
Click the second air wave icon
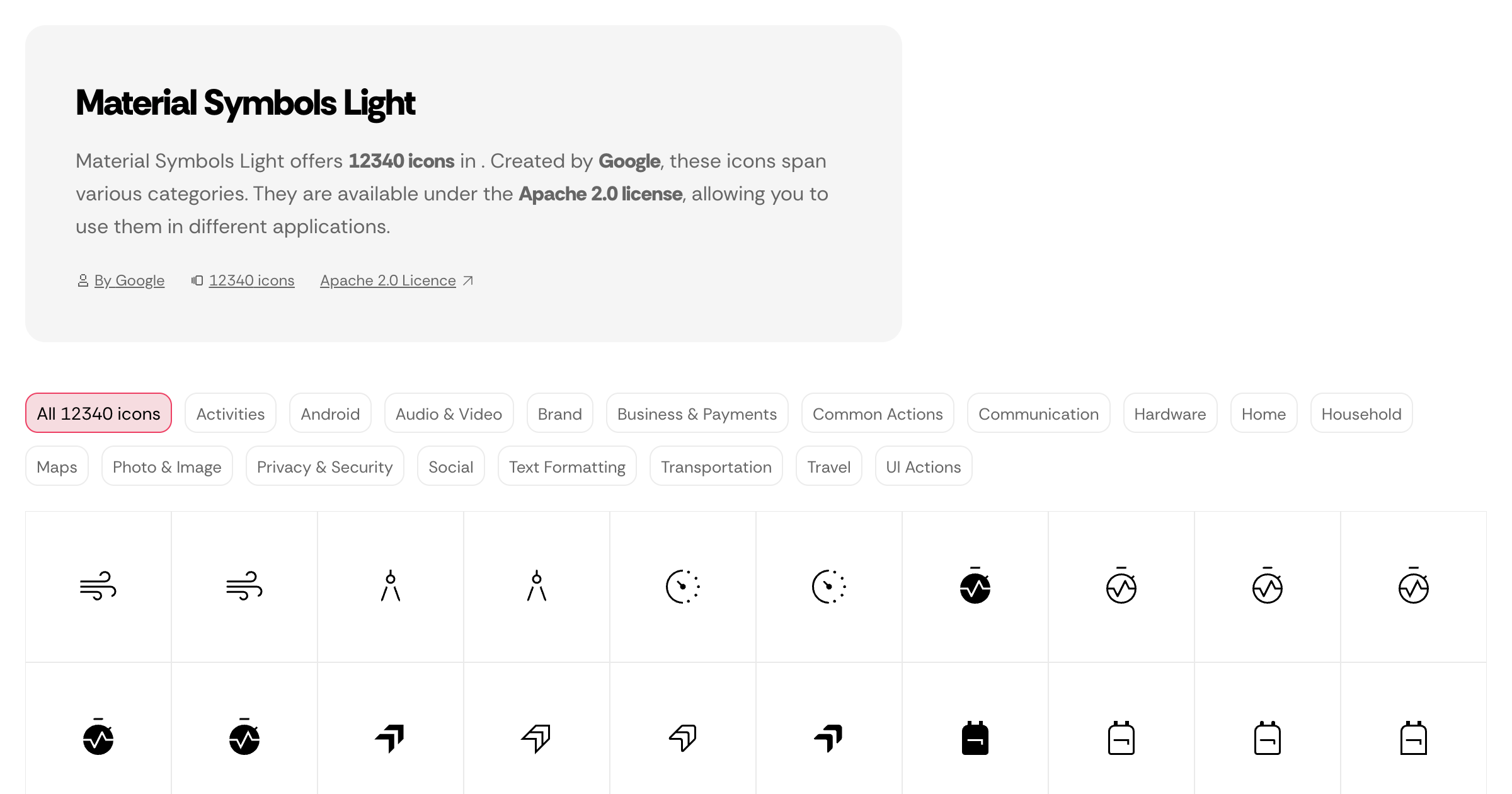click(245, 586)
